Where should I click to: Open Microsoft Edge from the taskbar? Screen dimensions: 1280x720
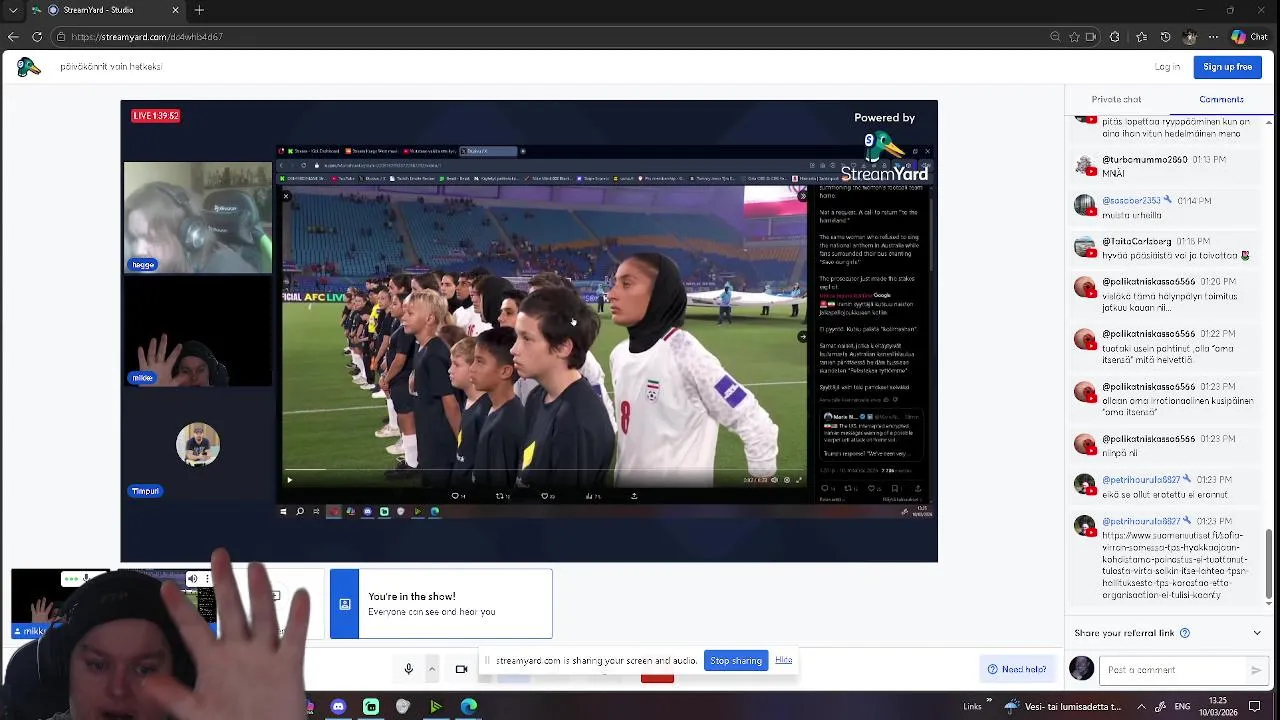point(468,707)
